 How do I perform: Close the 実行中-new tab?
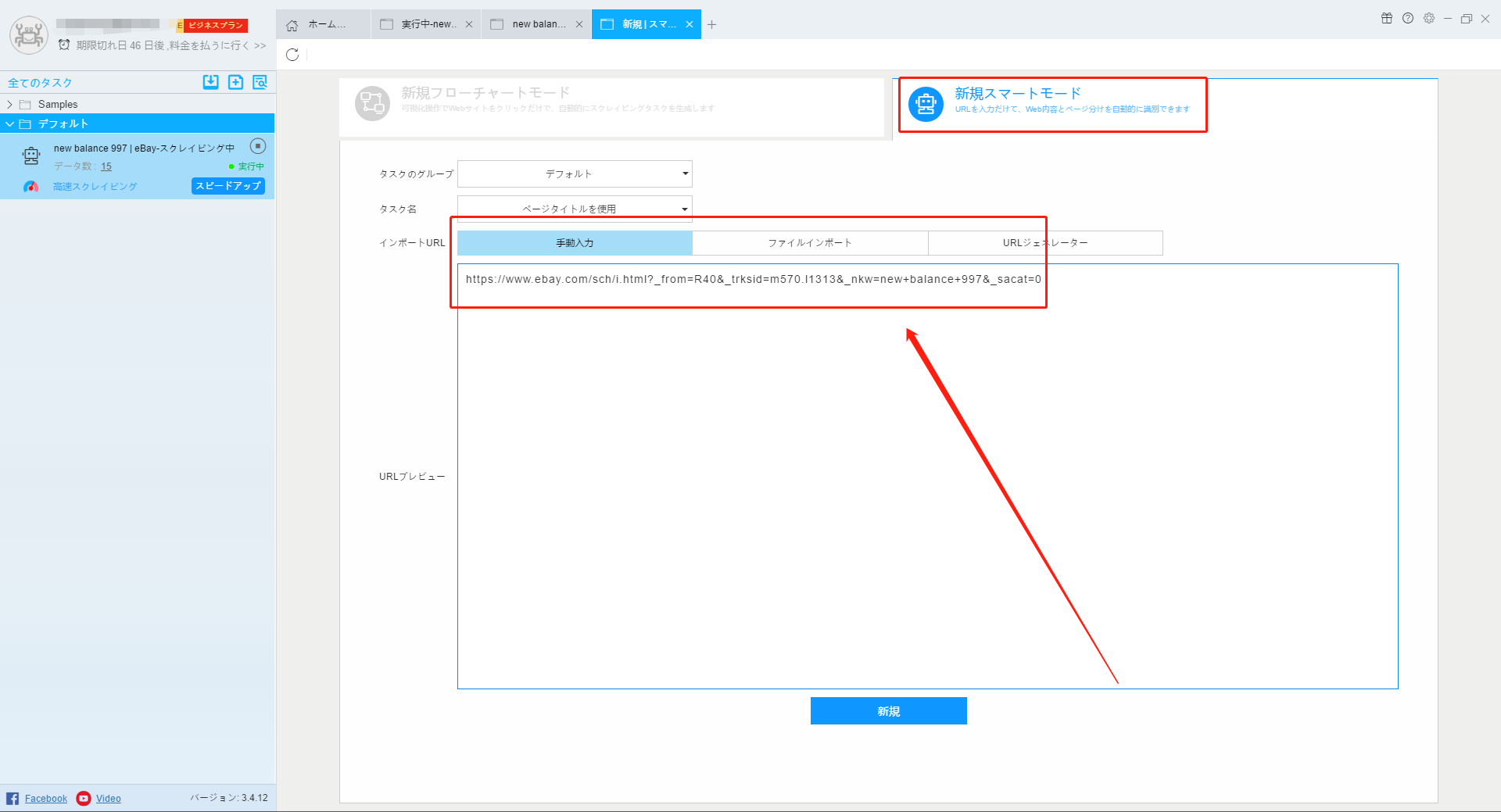(x=469, y=24)
